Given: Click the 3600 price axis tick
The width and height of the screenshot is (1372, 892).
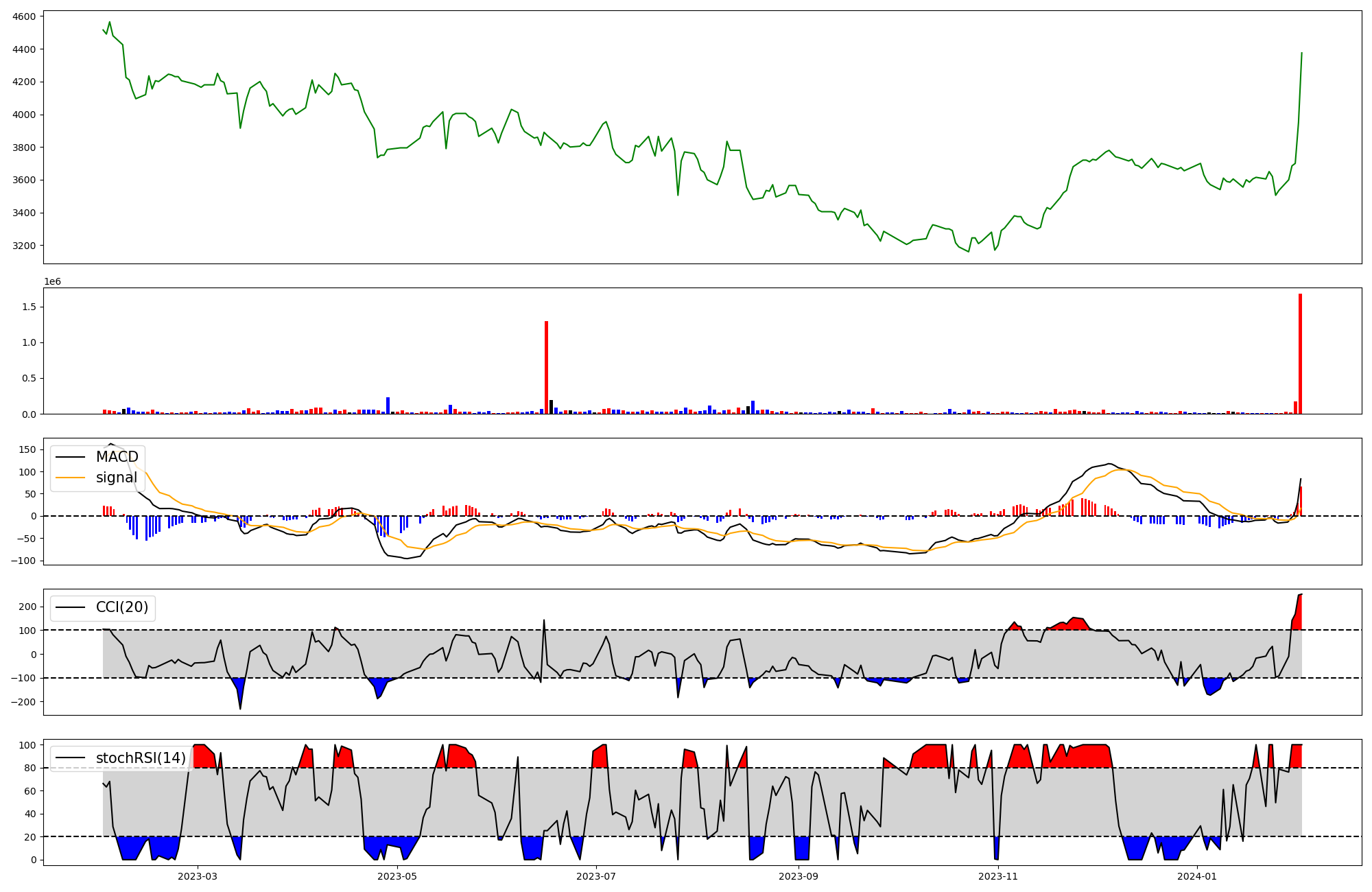Looking at the screenshot, I should (25, 180).
